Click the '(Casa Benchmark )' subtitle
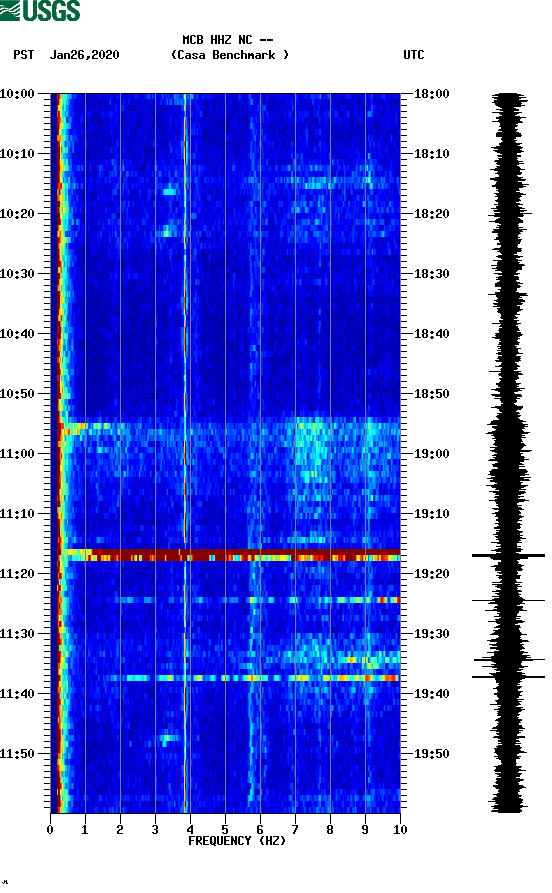The height and width of the screenshot is (893, 552). [x=230, y=55]
